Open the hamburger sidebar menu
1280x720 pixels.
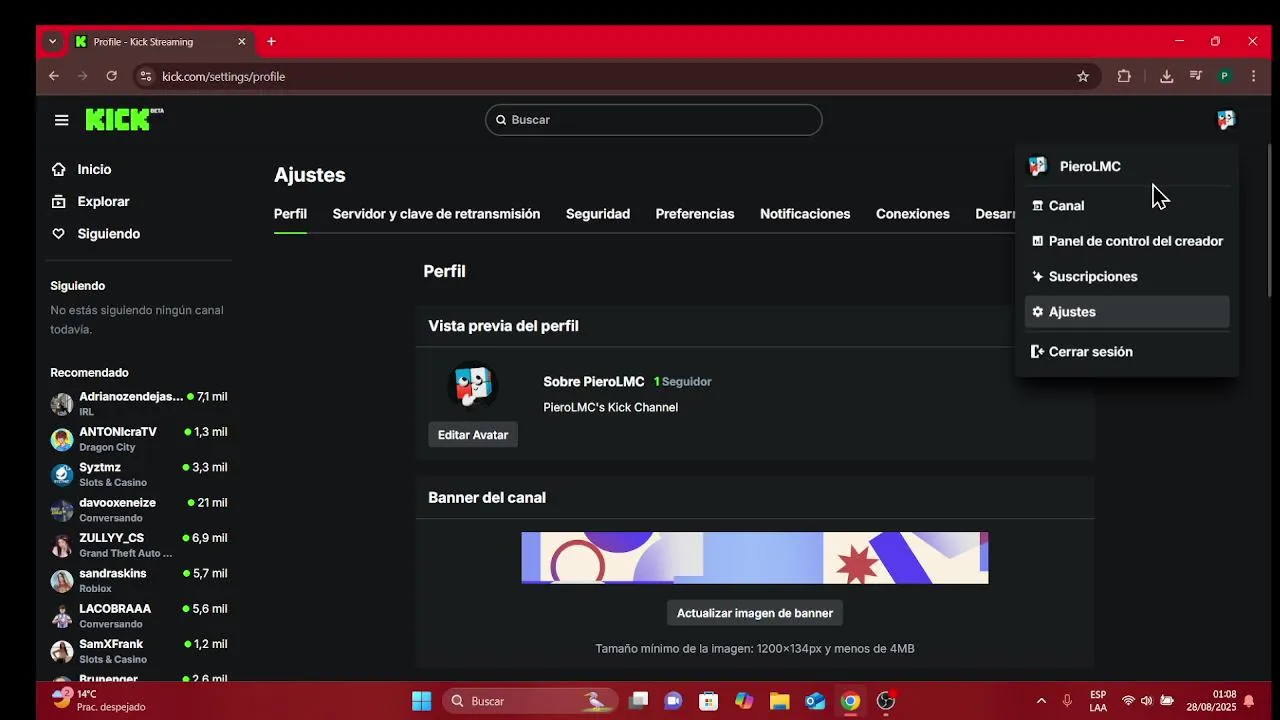pyautogui.click(x=62, y=120)
